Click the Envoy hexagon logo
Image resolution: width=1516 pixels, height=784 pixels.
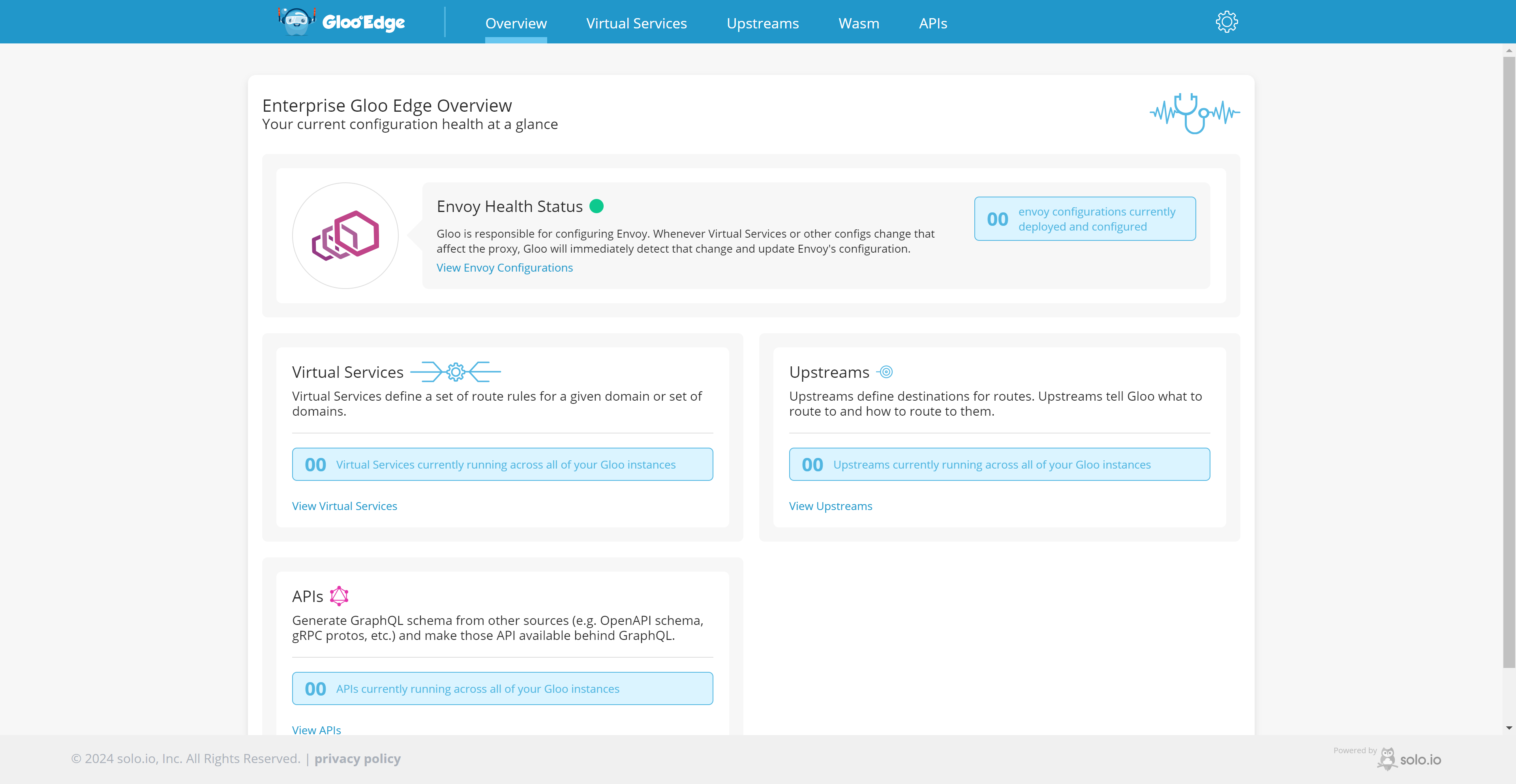point(345,235)
